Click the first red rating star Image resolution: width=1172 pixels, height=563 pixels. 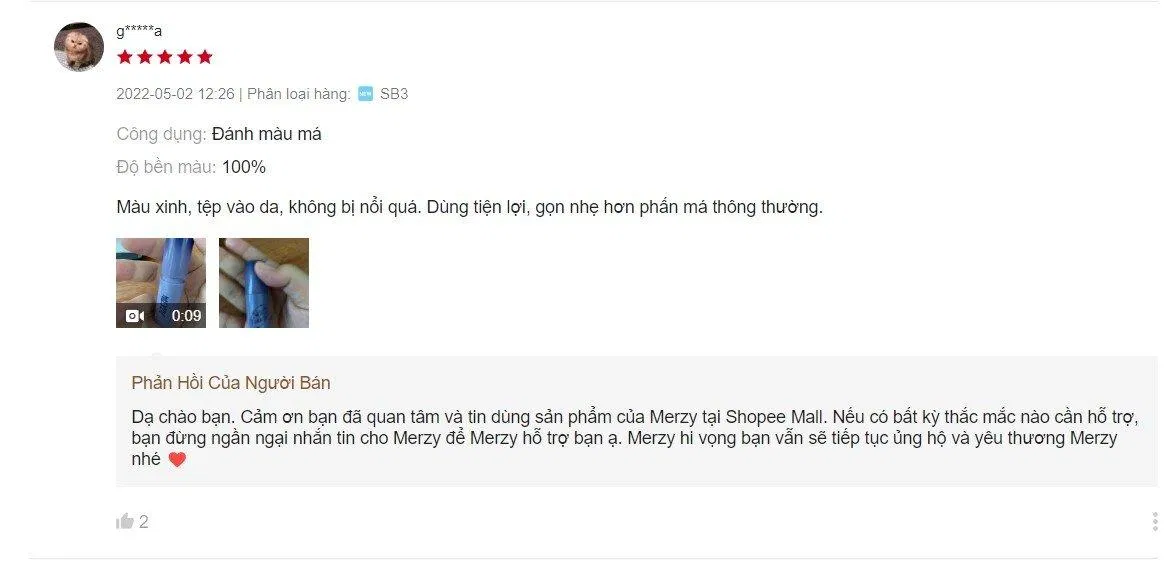(125, 57)
